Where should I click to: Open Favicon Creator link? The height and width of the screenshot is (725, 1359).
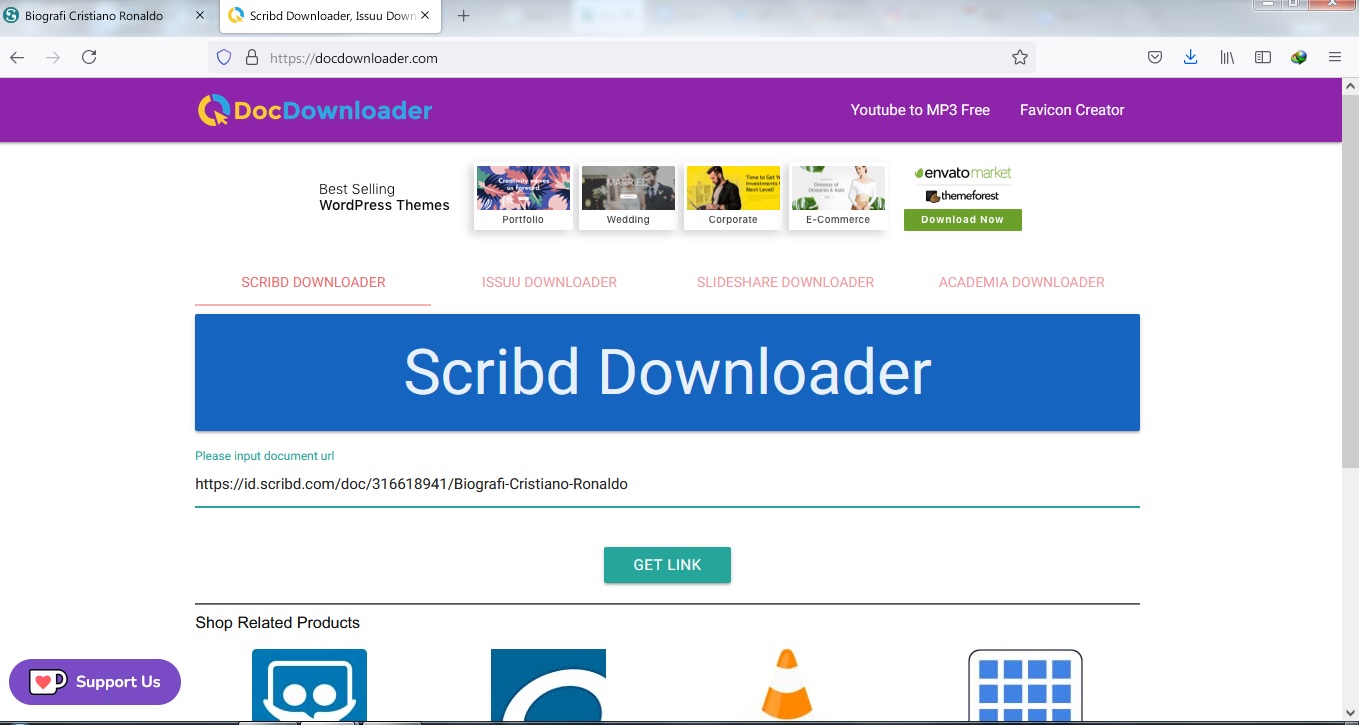(1072, 110)
